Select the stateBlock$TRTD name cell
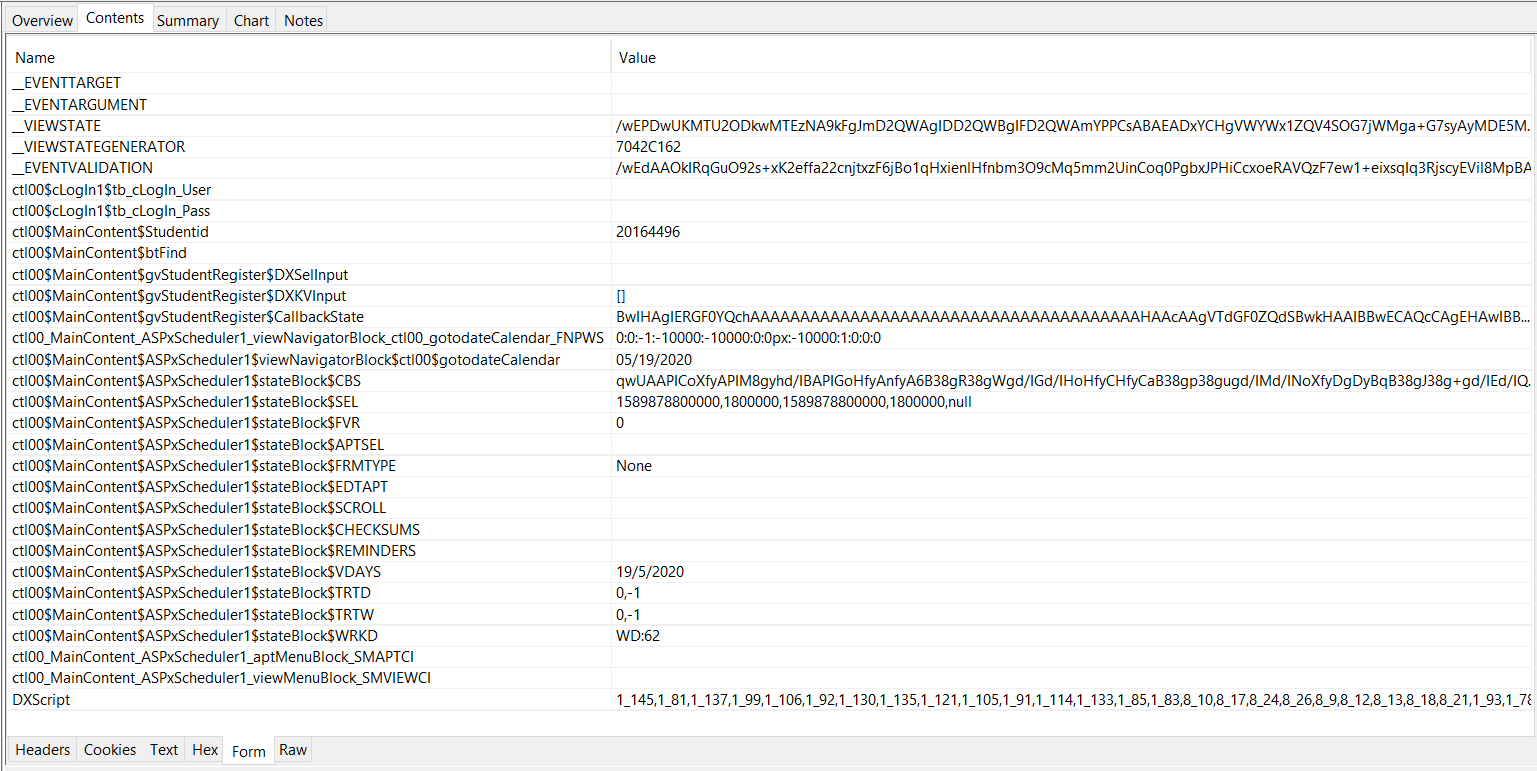1537x771 pixels. click(310, 593)
